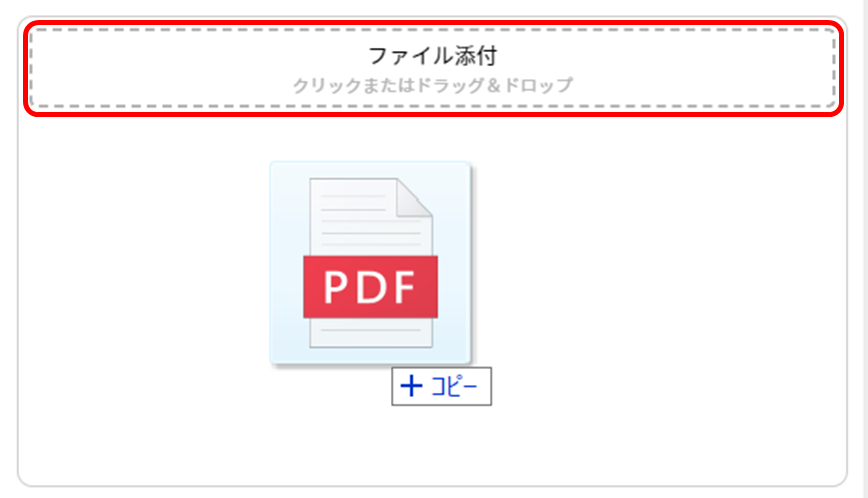Select the ファイル添付 heading text
Image resolution: width=868 pixels, height=498 pixels.
[433, 56]
